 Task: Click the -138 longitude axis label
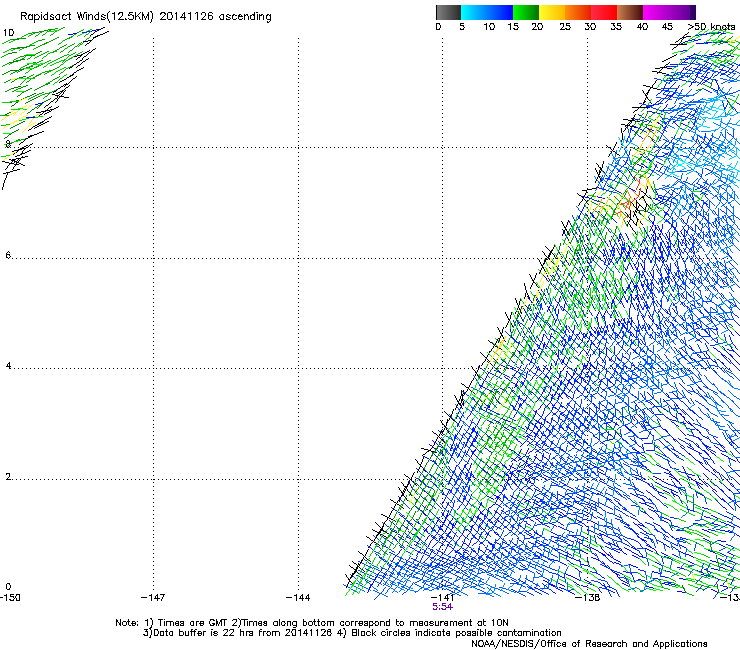(588, 598)
